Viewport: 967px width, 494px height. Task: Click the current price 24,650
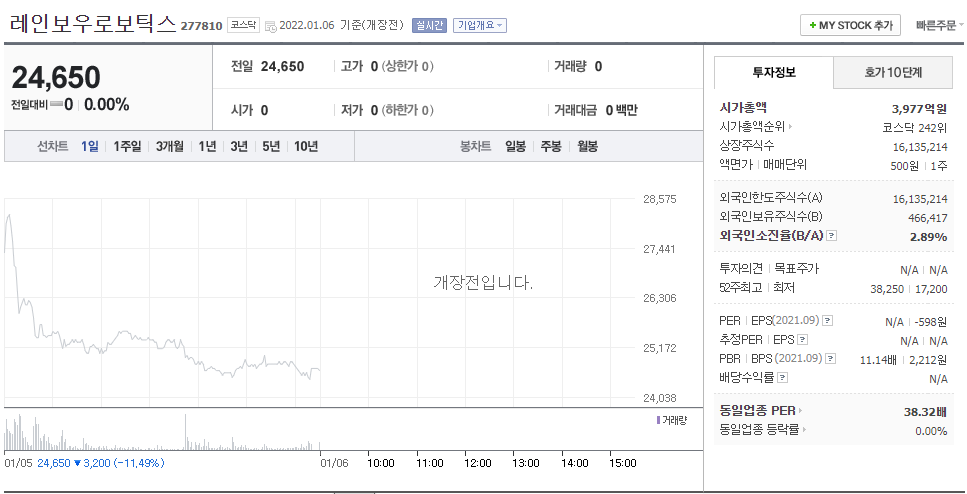56,78
